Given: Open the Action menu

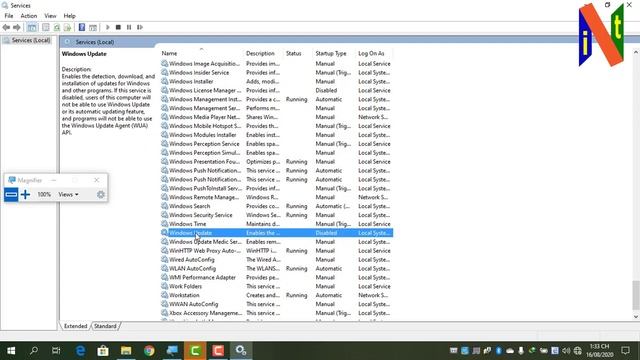Looking at the screenshot, I should tap(29, 16).
